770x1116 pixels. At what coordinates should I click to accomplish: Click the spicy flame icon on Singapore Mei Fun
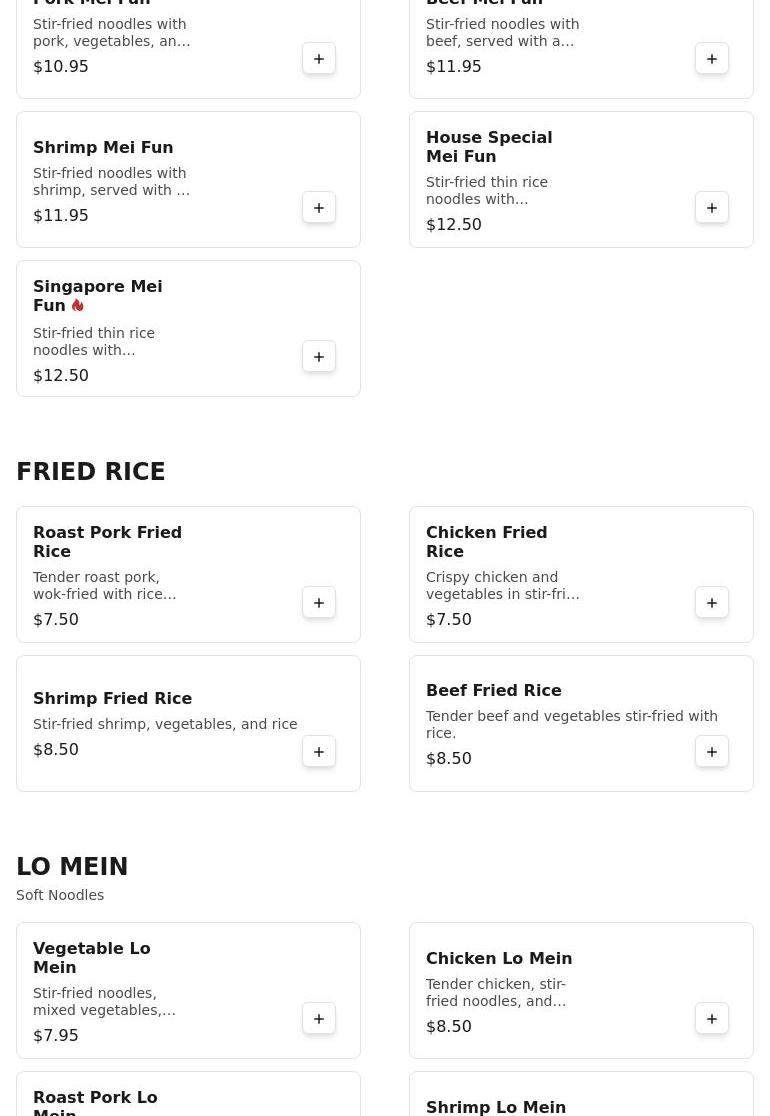pyautogui.click(x=78, y=305)
